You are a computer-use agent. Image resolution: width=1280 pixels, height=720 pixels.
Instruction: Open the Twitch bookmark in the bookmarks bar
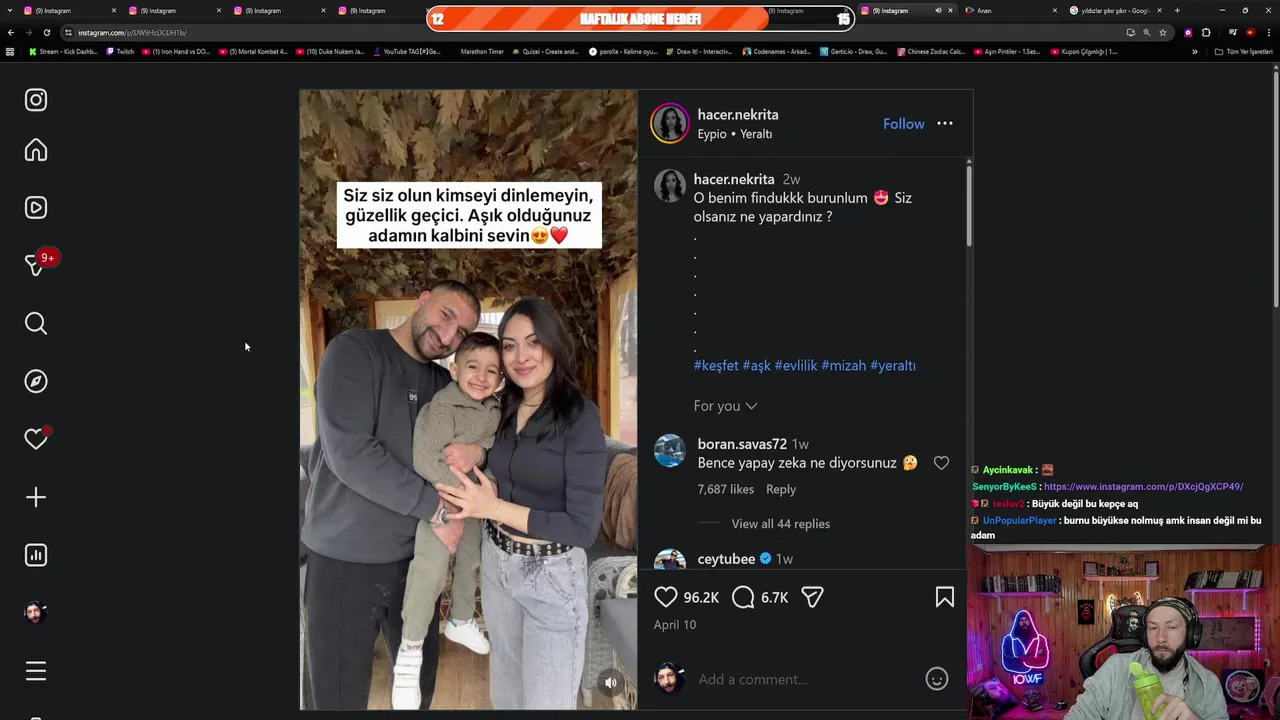(x=119, y=52)
